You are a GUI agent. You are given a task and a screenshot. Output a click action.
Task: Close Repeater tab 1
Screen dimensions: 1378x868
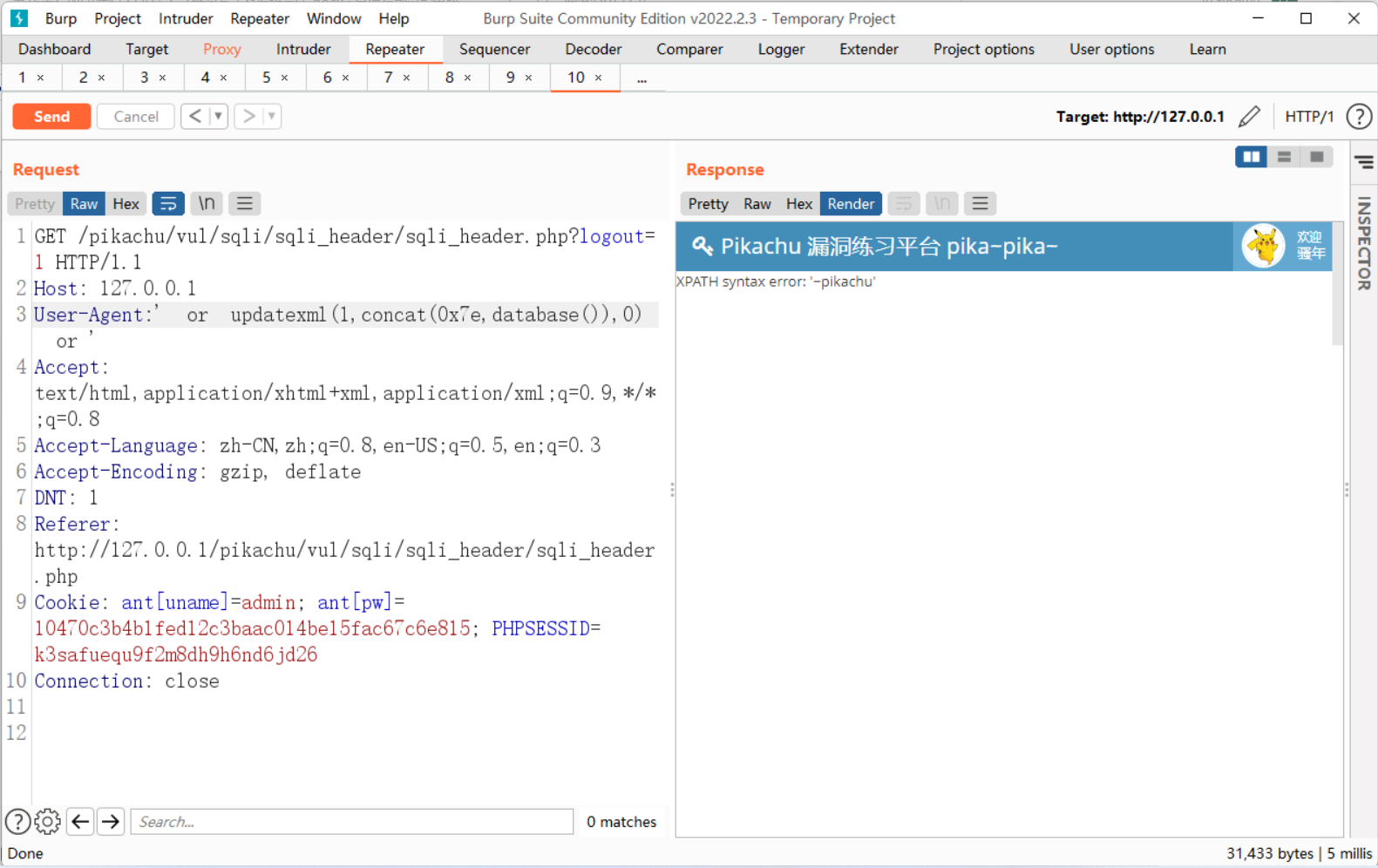tap(40, 78)
